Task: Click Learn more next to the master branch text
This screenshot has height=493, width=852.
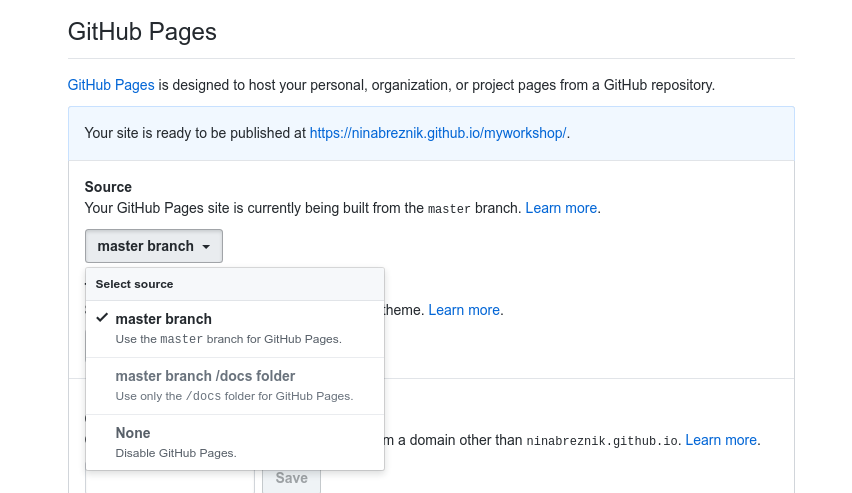Action: pyautogui.click(x=561, y=208)
